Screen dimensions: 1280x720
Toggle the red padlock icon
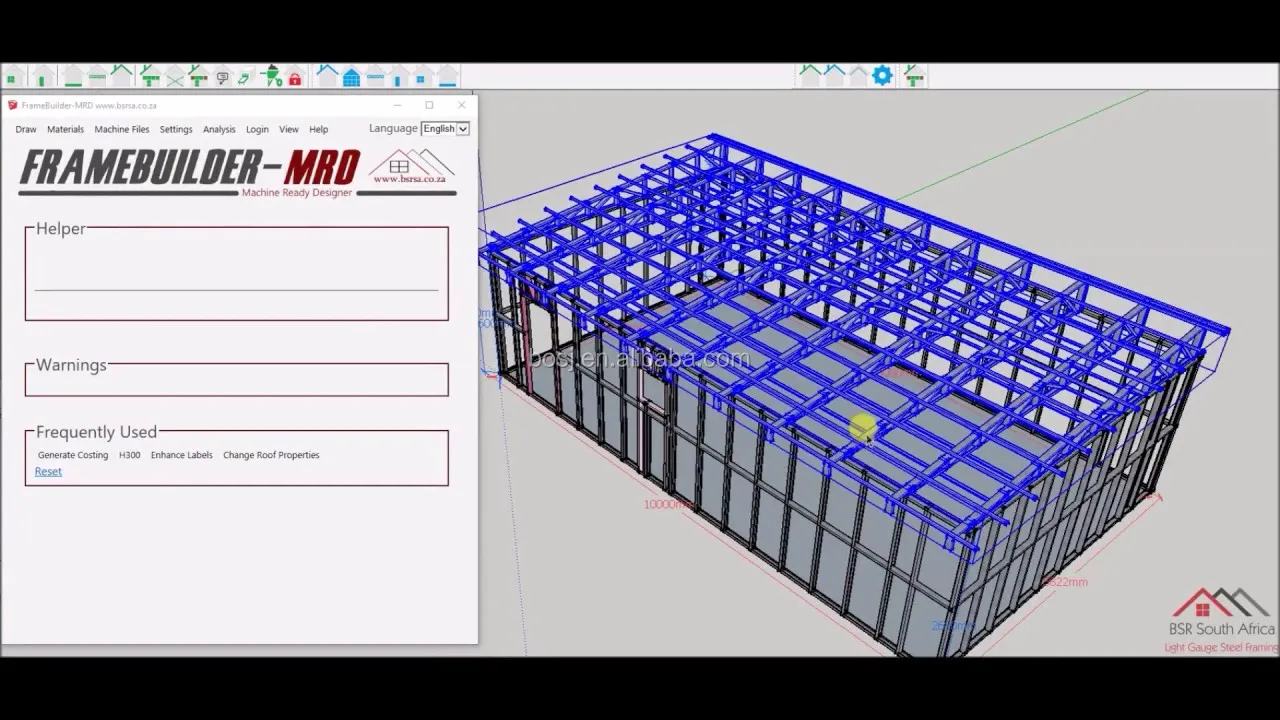coord(295,78)
